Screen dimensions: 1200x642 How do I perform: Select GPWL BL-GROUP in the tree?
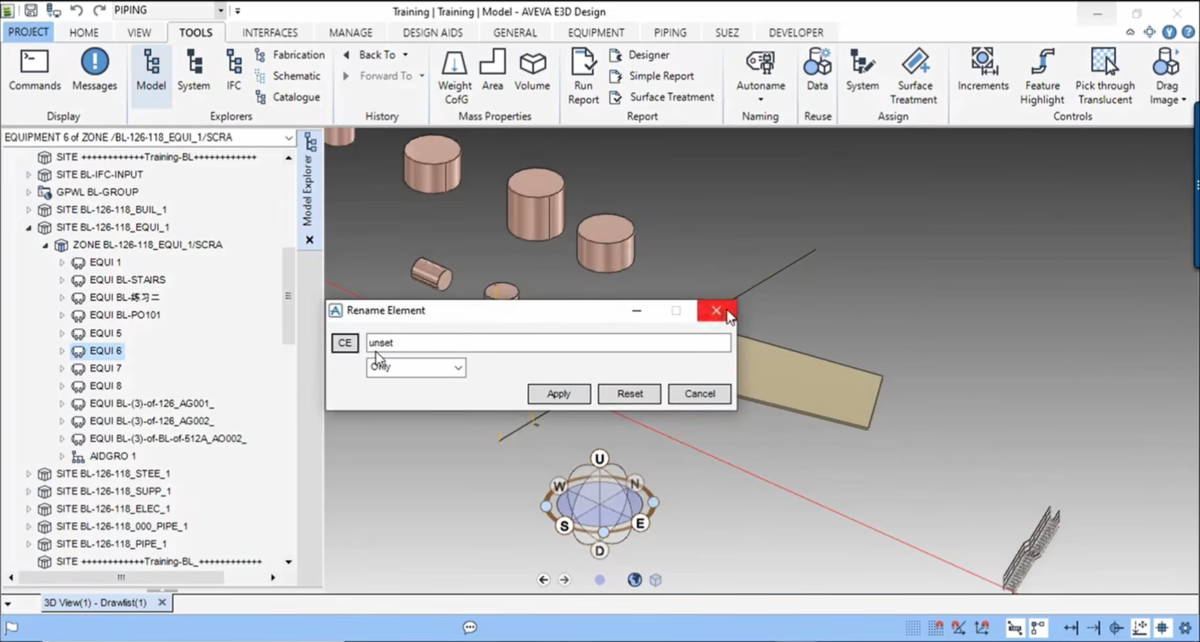tap(87, 192)
